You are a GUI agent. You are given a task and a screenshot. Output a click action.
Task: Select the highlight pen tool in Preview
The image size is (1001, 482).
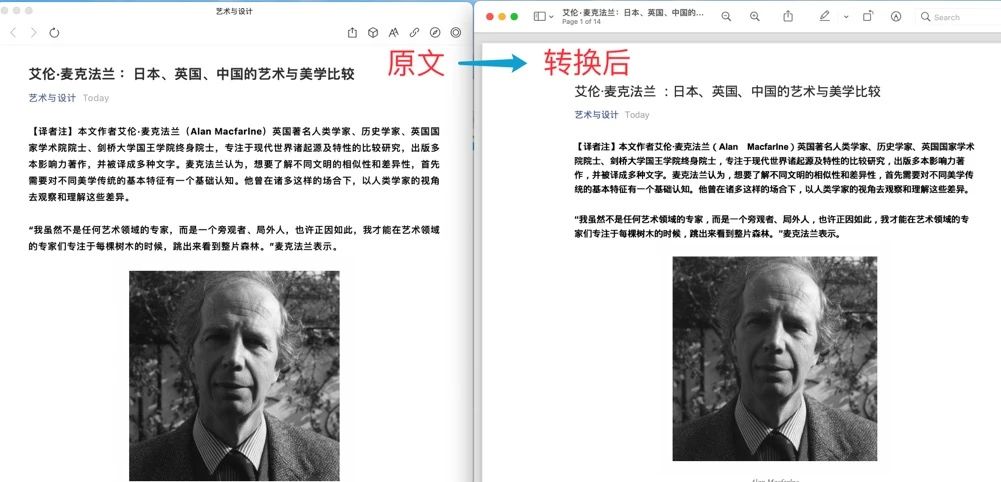tap(824, 17)
